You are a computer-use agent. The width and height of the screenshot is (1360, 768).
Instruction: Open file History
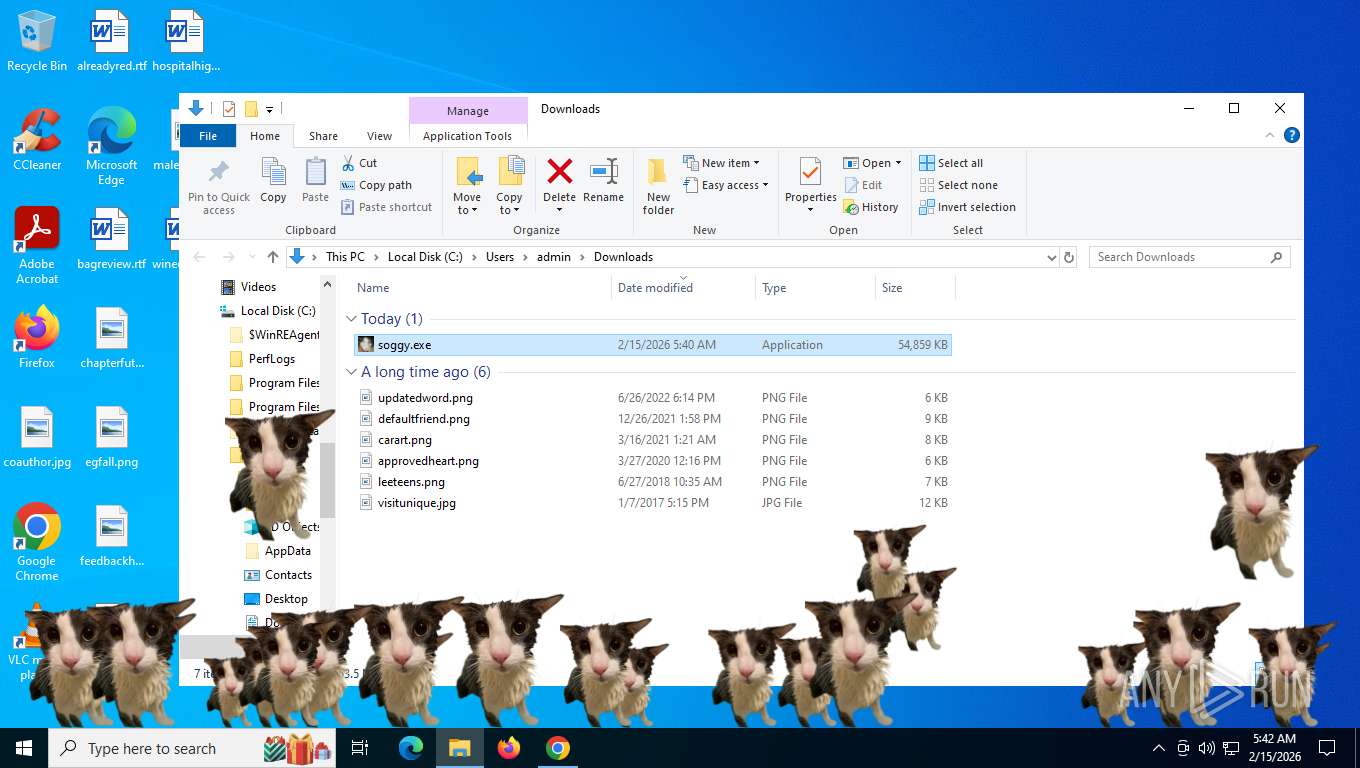pos(871,207)
